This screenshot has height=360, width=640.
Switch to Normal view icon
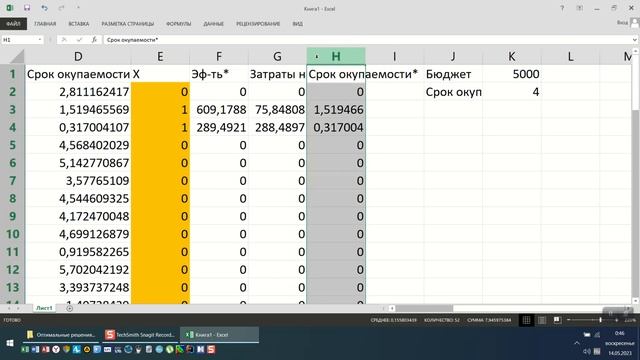(x=527, y=320)
